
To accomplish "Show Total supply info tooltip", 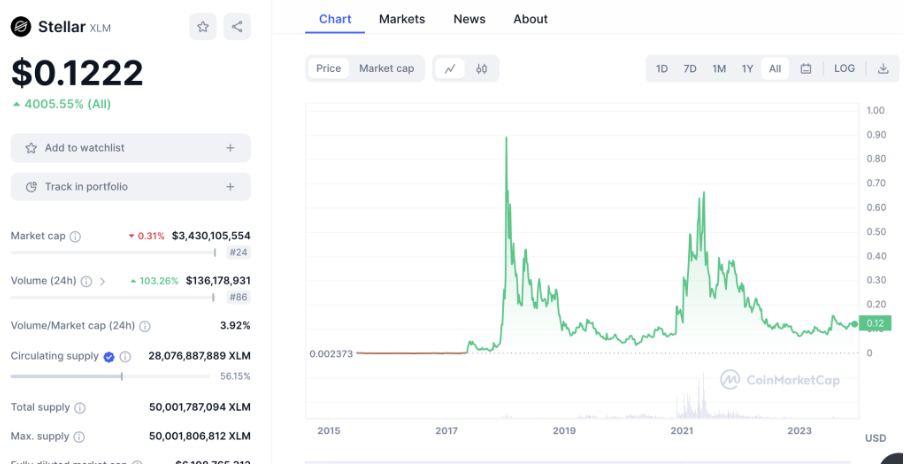I will (x=80, y=408).
